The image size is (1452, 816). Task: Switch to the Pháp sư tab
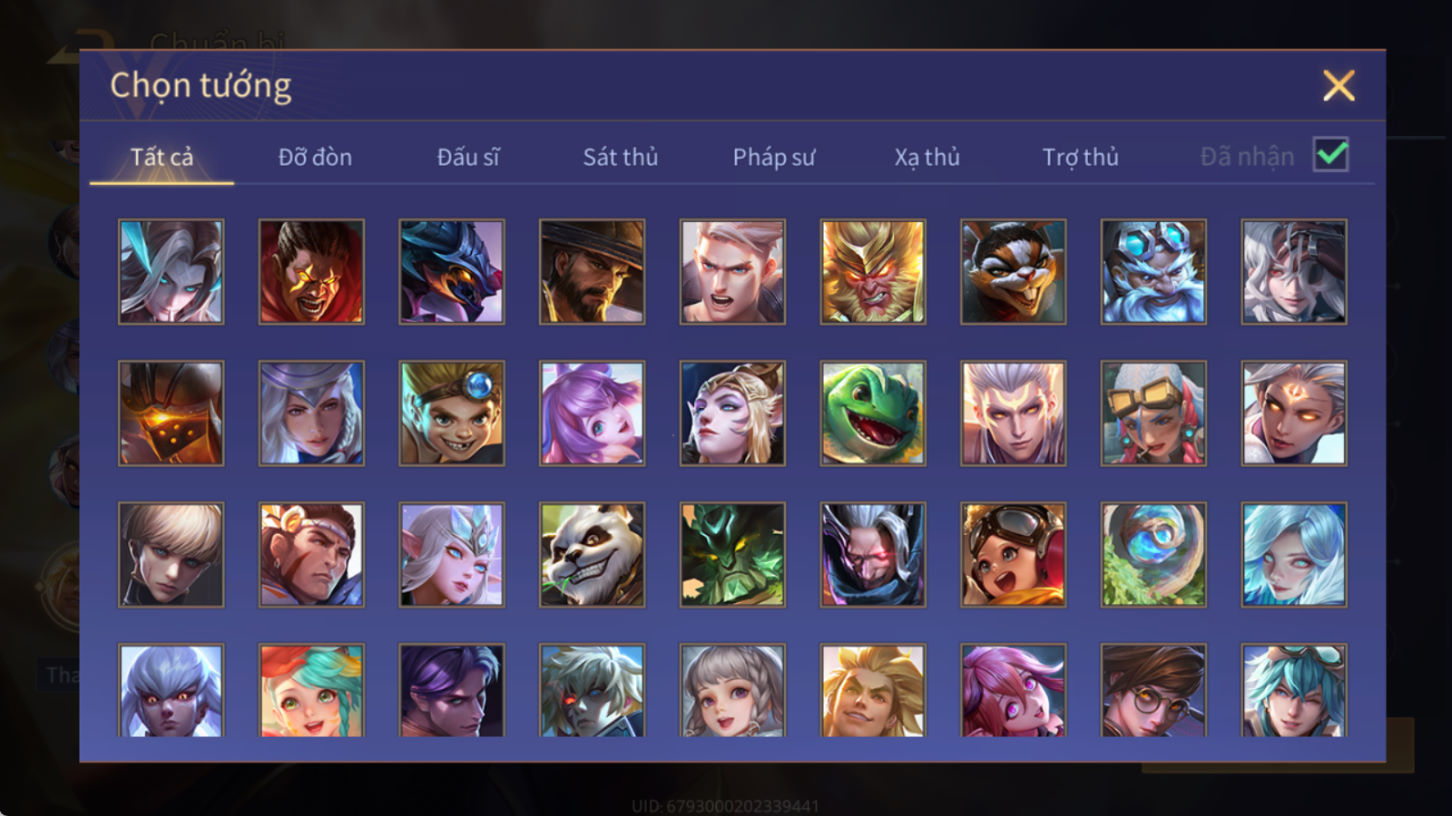774,157
